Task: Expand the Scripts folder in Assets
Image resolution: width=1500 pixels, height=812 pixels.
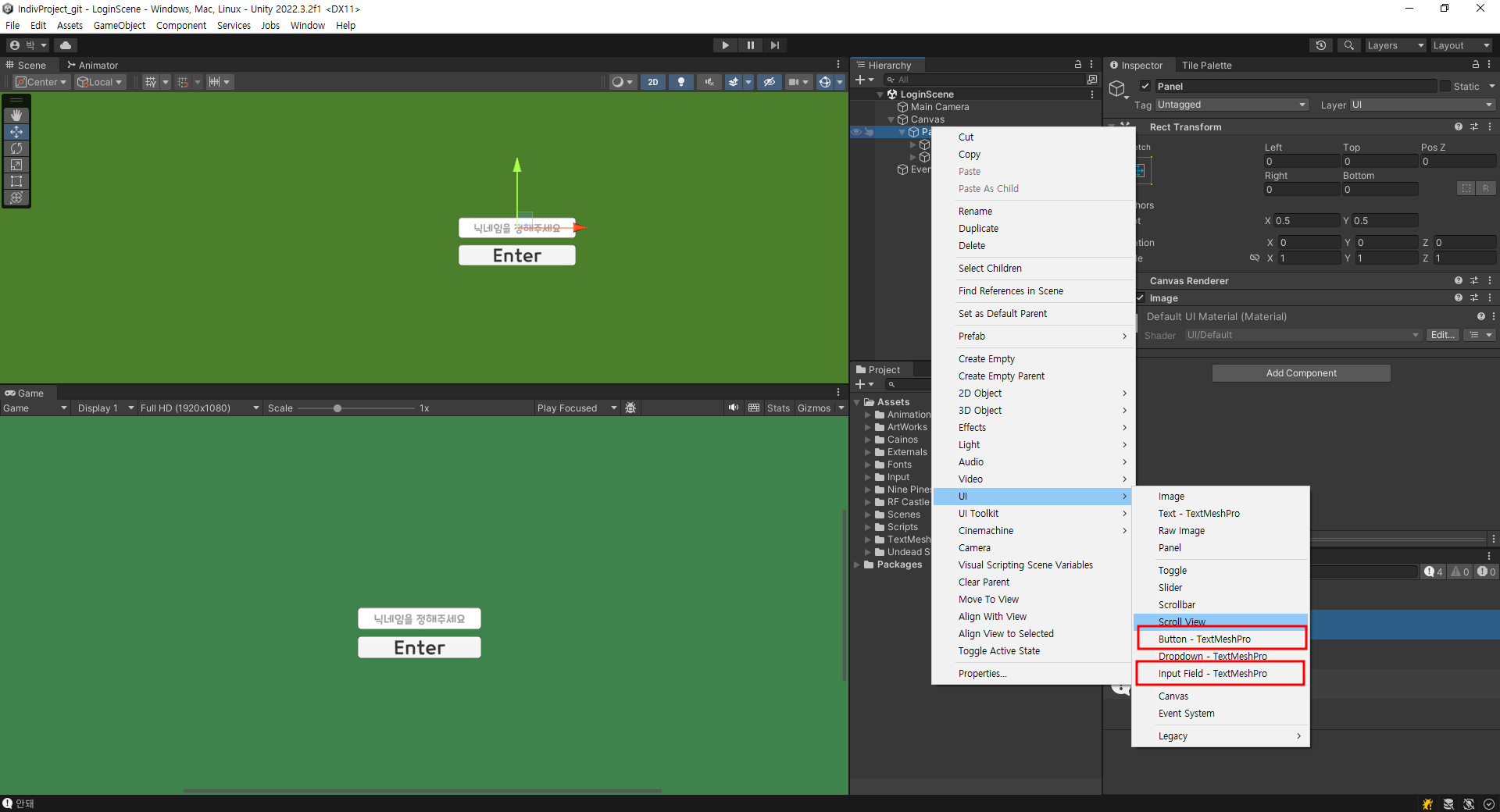Action: [x=867, y=527]
